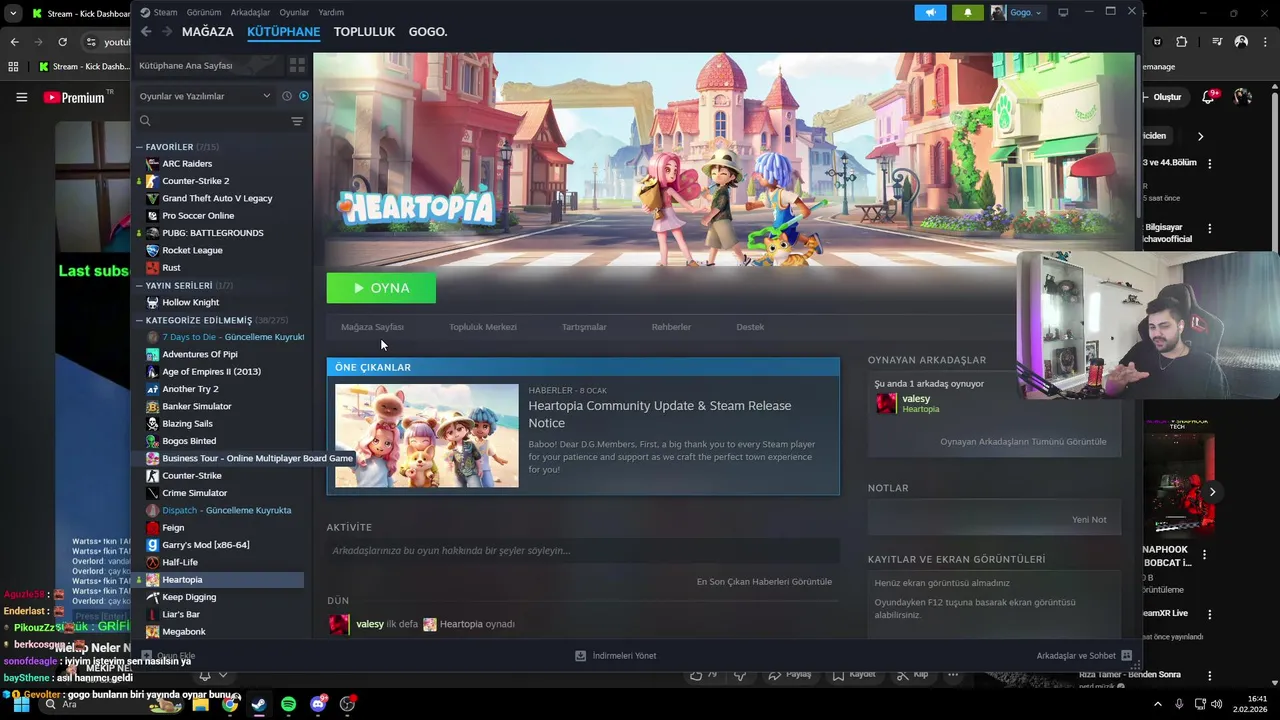Open advanced filter options icon
Screen dimensions: 1280x720
pos(297,121)
